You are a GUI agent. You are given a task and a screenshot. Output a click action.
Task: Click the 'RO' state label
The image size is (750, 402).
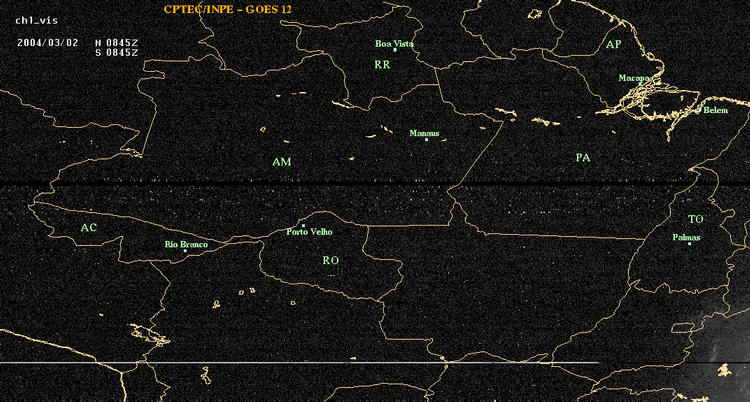pyautogui.click(x=331, y=260)
